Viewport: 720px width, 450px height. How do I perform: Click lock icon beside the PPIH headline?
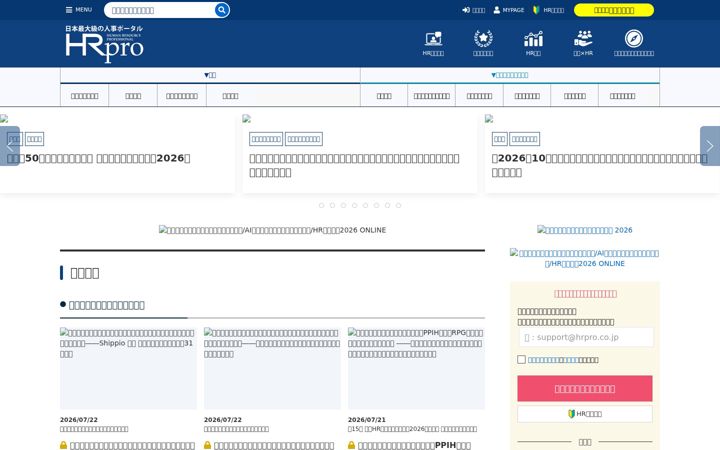pyautogui.click(x=351, y=445)
